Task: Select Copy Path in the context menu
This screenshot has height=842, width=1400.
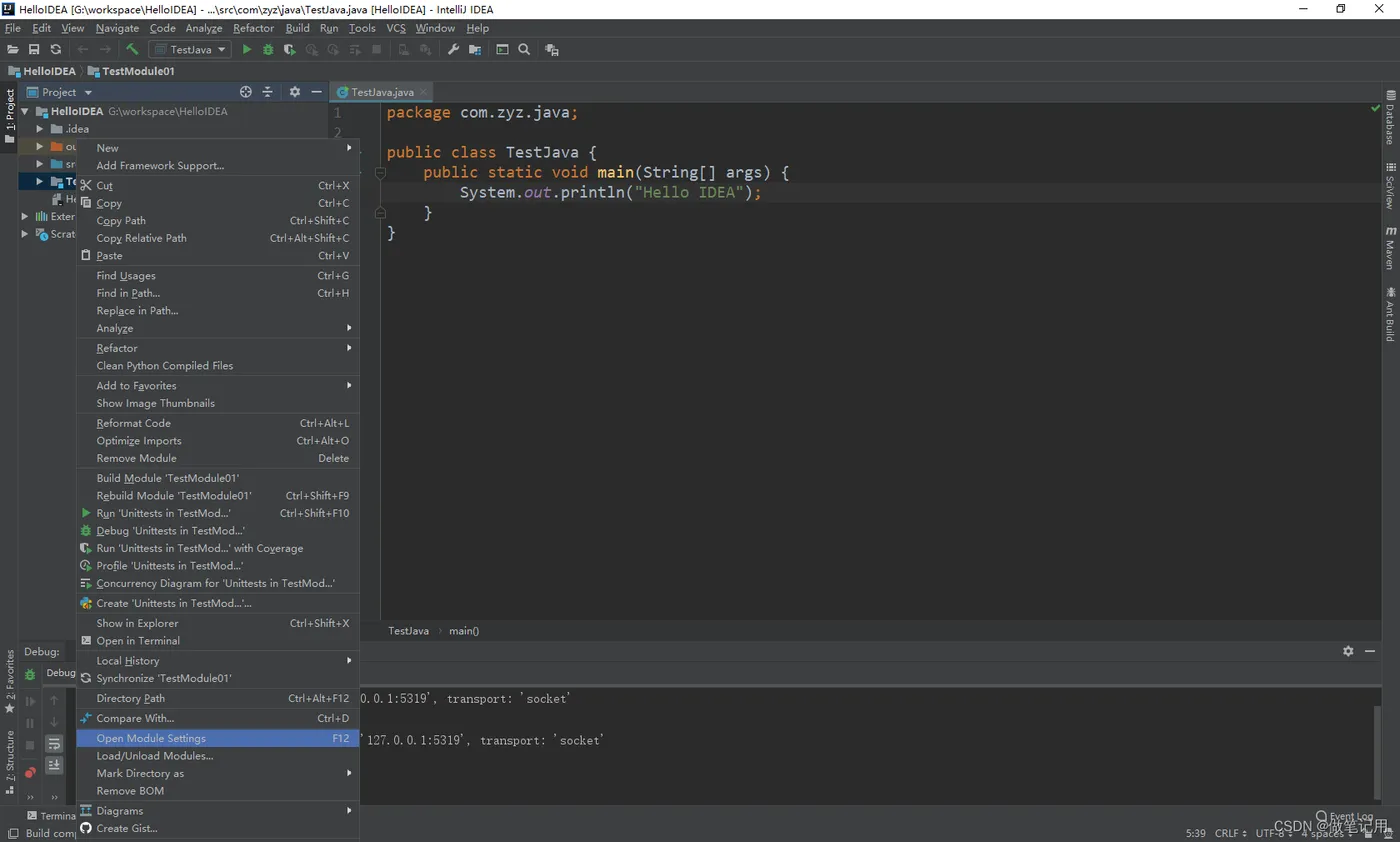Action: click(x=218, y=221)
